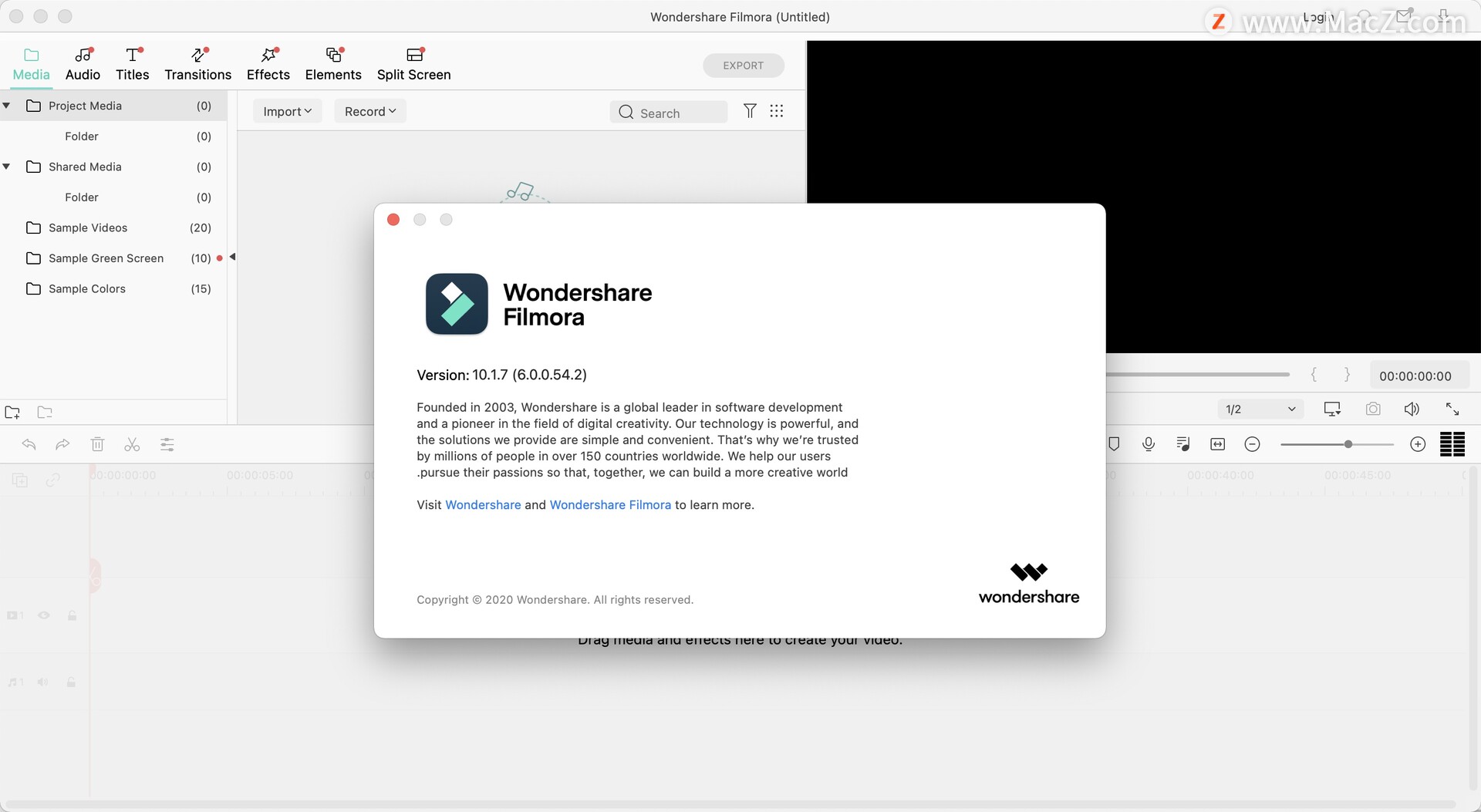This screenshot has height=812, width=1481.
Task: Click the Delete trash icon
Action: point(97,444)
